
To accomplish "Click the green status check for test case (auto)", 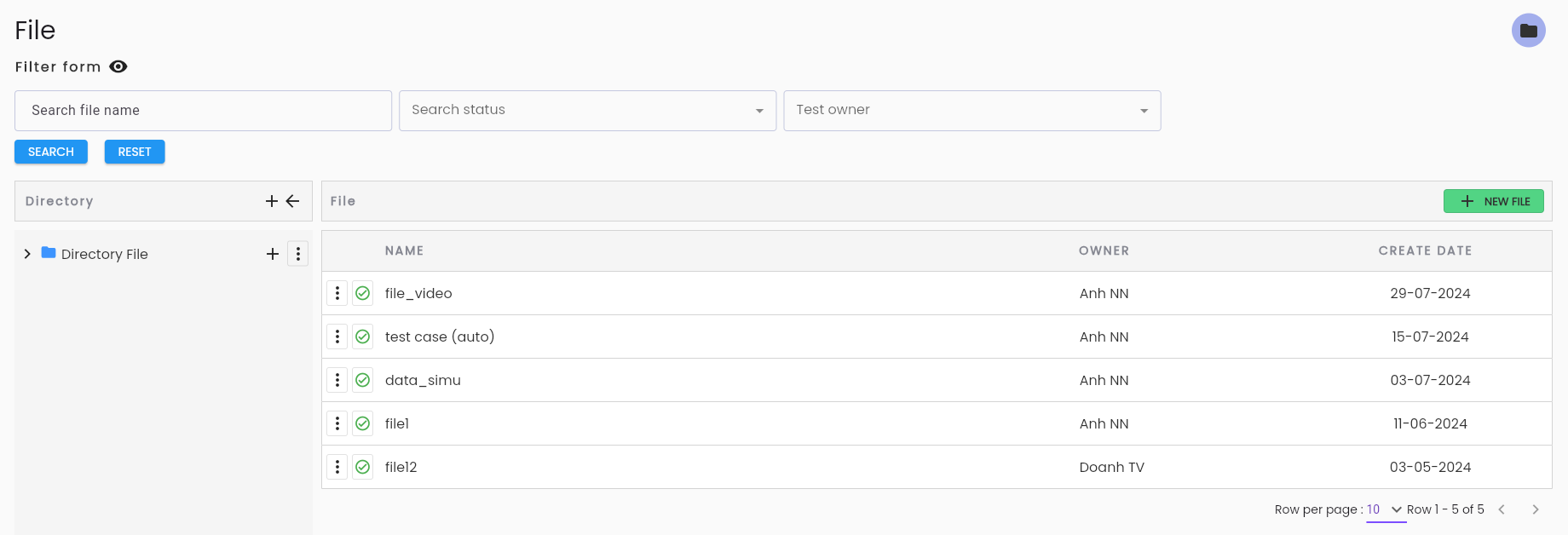I will [x=363, y=337].
